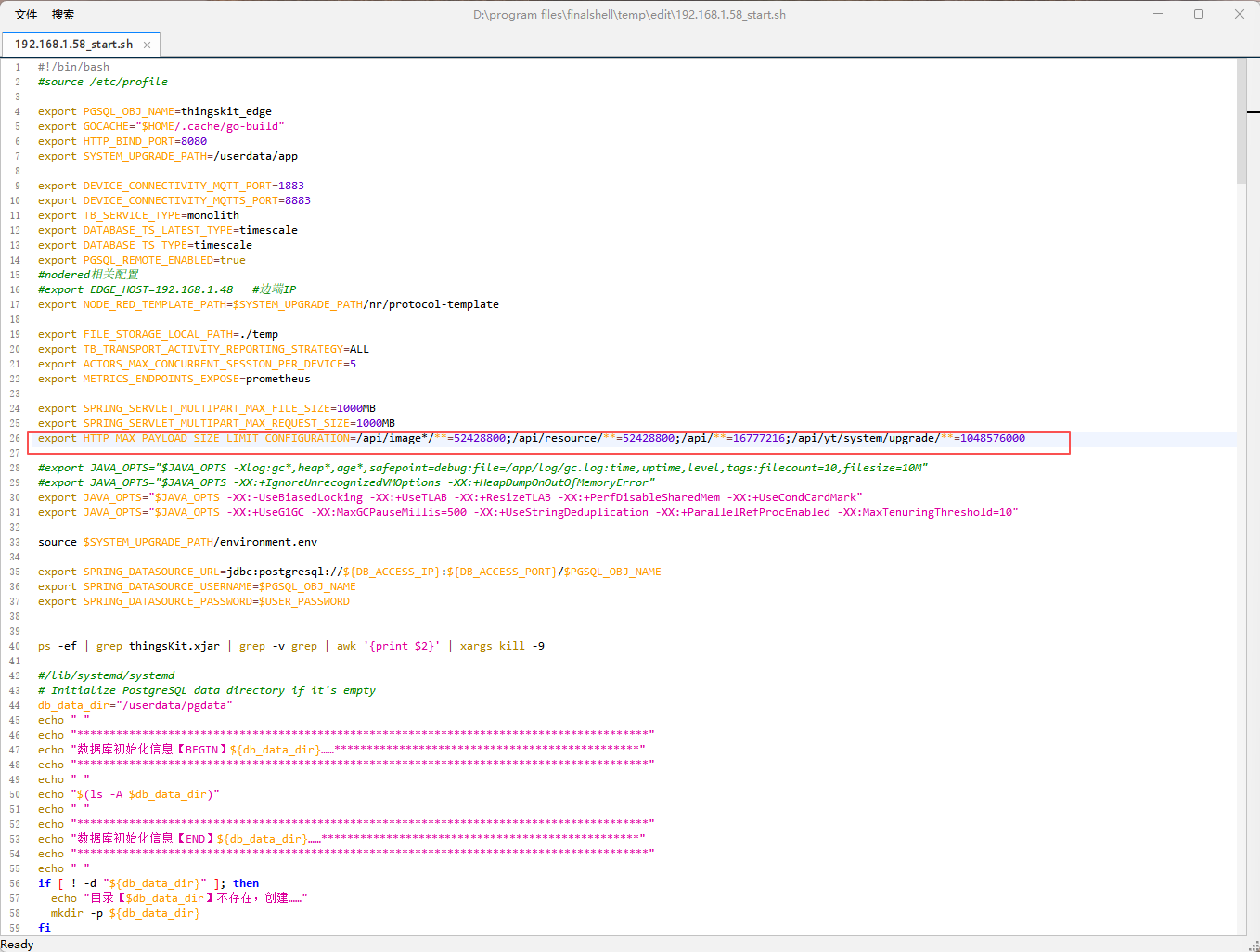Click the JAVA_OPTS UseG1GC line
This screenshot has height=952, width=1260.
click(x=528, y=512)
